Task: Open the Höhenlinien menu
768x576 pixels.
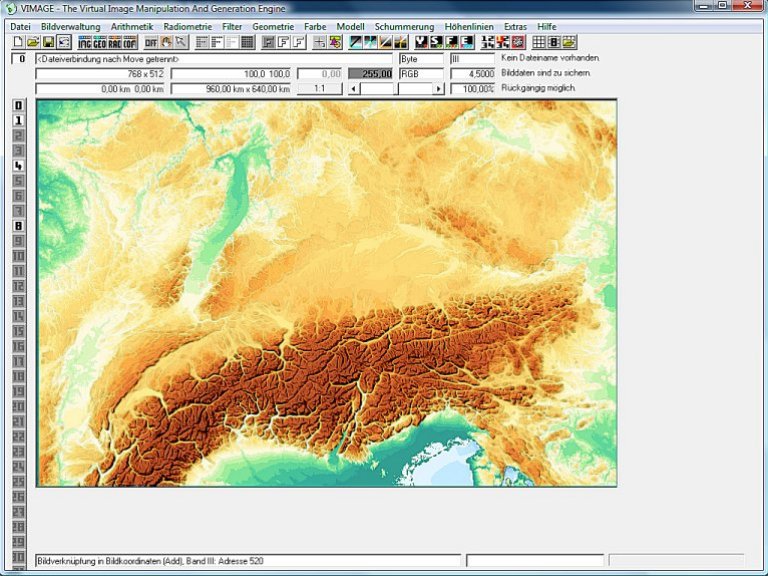Action: (469, 26)
